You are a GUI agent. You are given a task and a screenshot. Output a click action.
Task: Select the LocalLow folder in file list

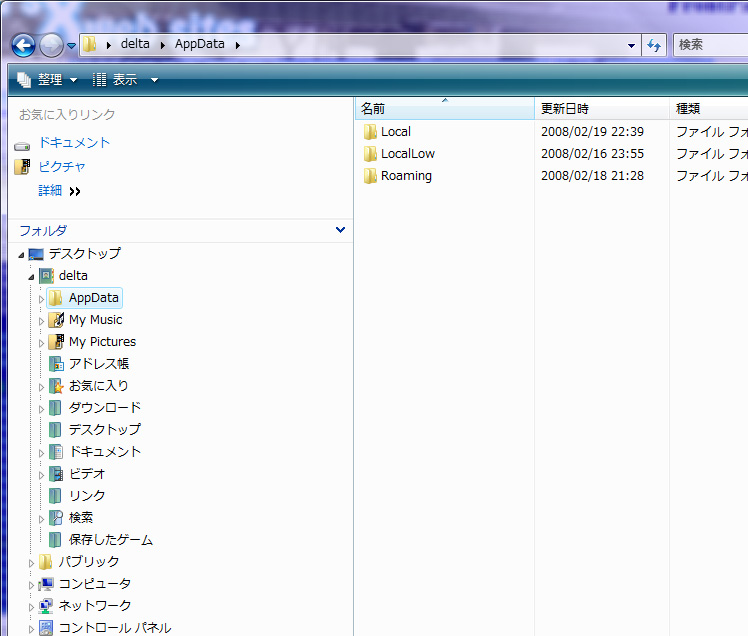[x=407, y=154]
